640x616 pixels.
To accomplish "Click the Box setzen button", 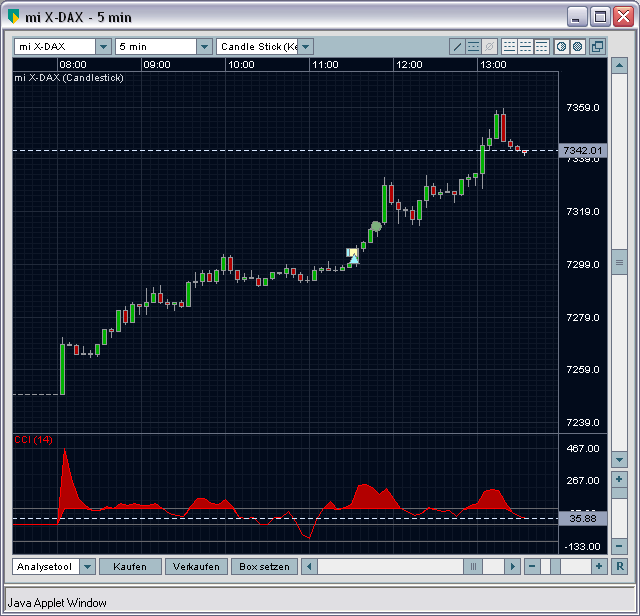I will coord(264,567).
